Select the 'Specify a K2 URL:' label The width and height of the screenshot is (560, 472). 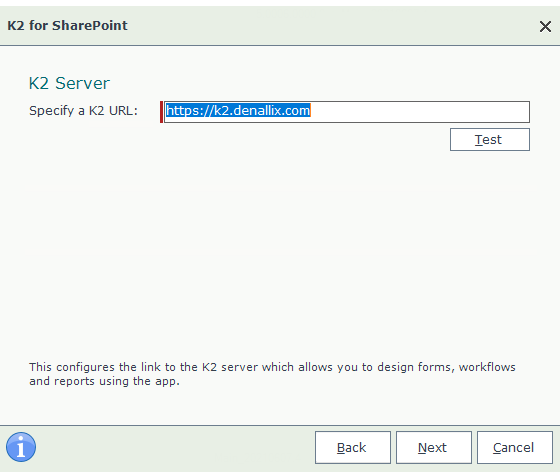point(83,111)
